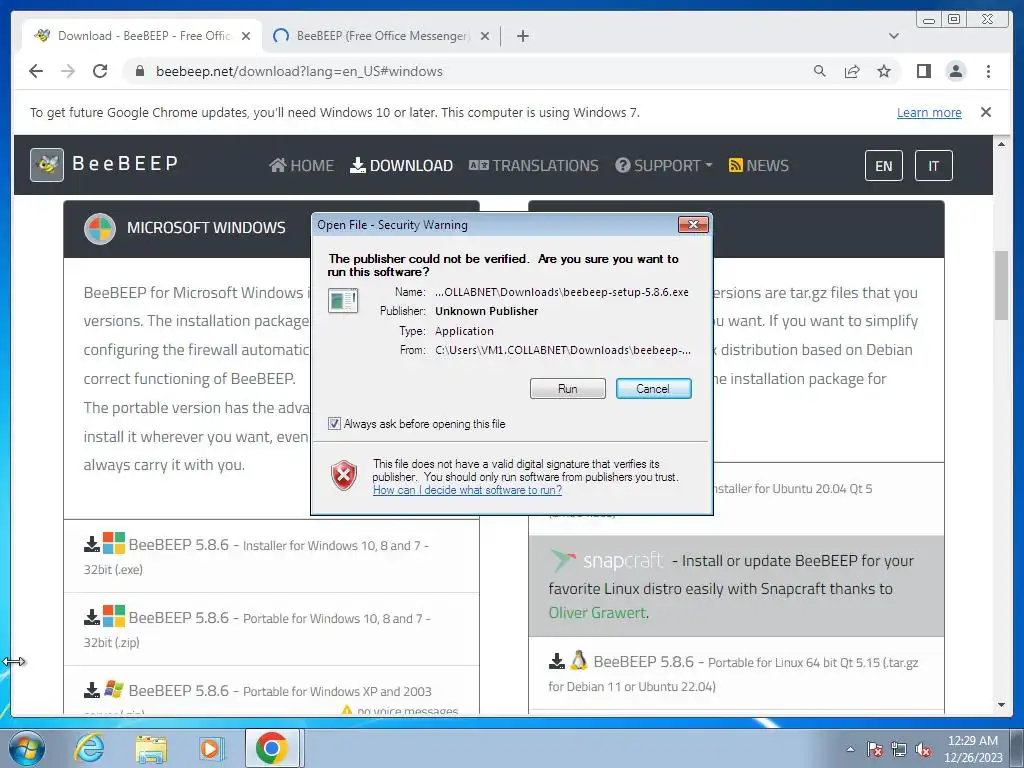Launch Internet Explorer from taskbar

coord(89,748)
